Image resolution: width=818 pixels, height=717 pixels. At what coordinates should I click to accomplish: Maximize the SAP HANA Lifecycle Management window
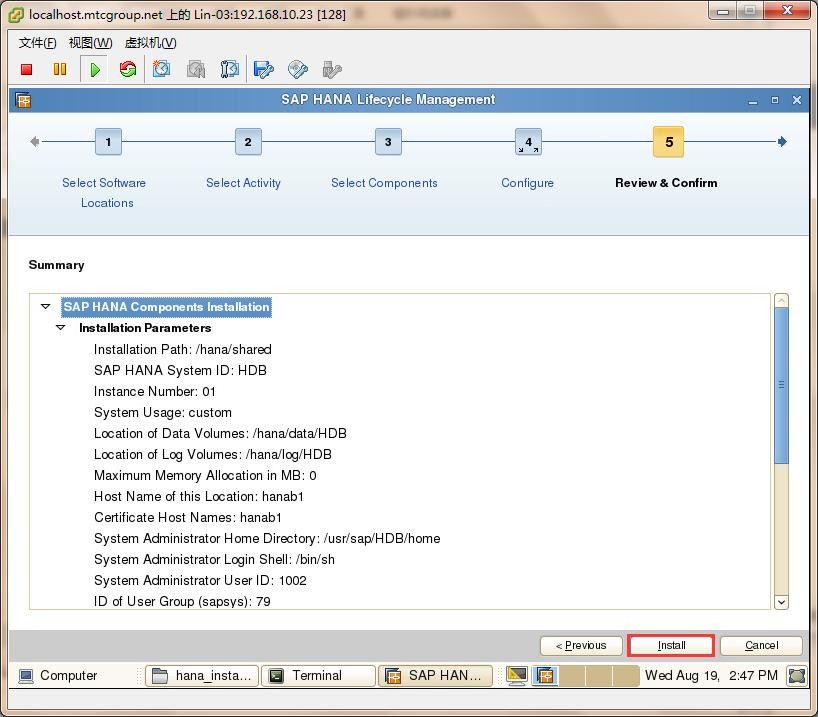(775, 100)
